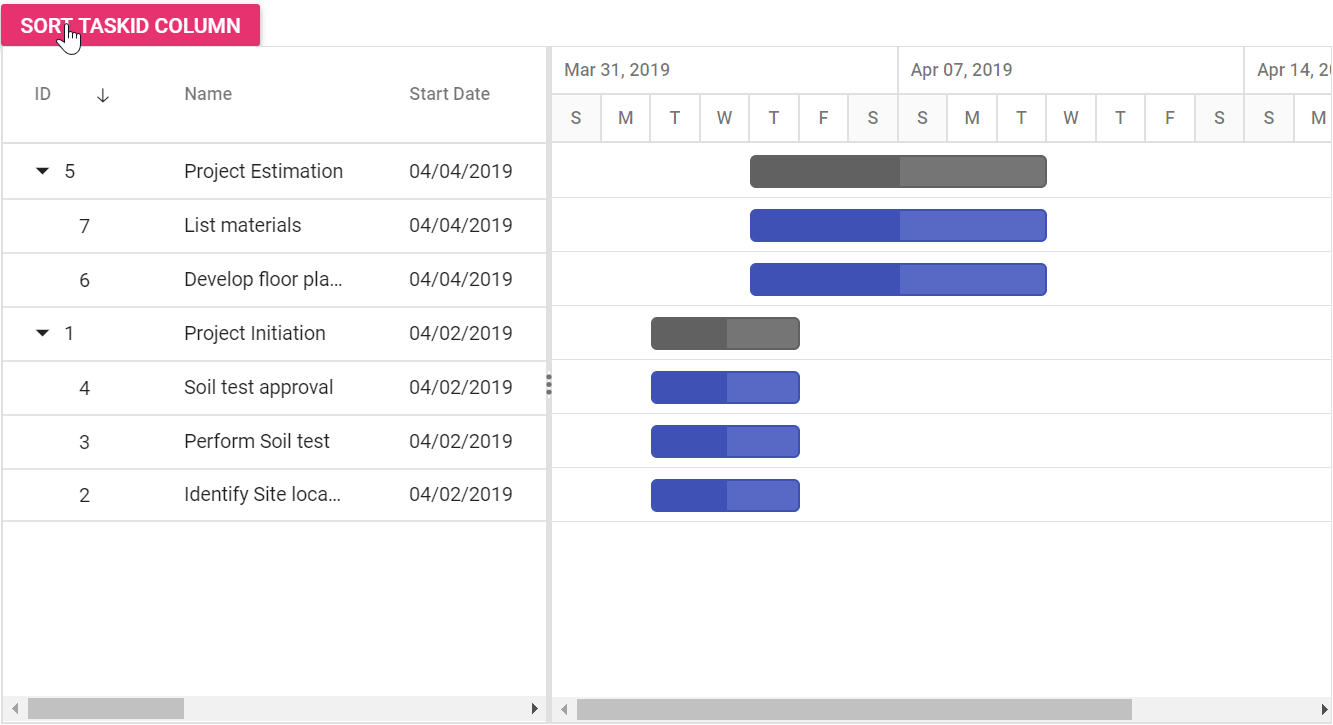Click the descending sort arrow in ID header
This screenshot has width=1333, height=725.
click(102, 95)
